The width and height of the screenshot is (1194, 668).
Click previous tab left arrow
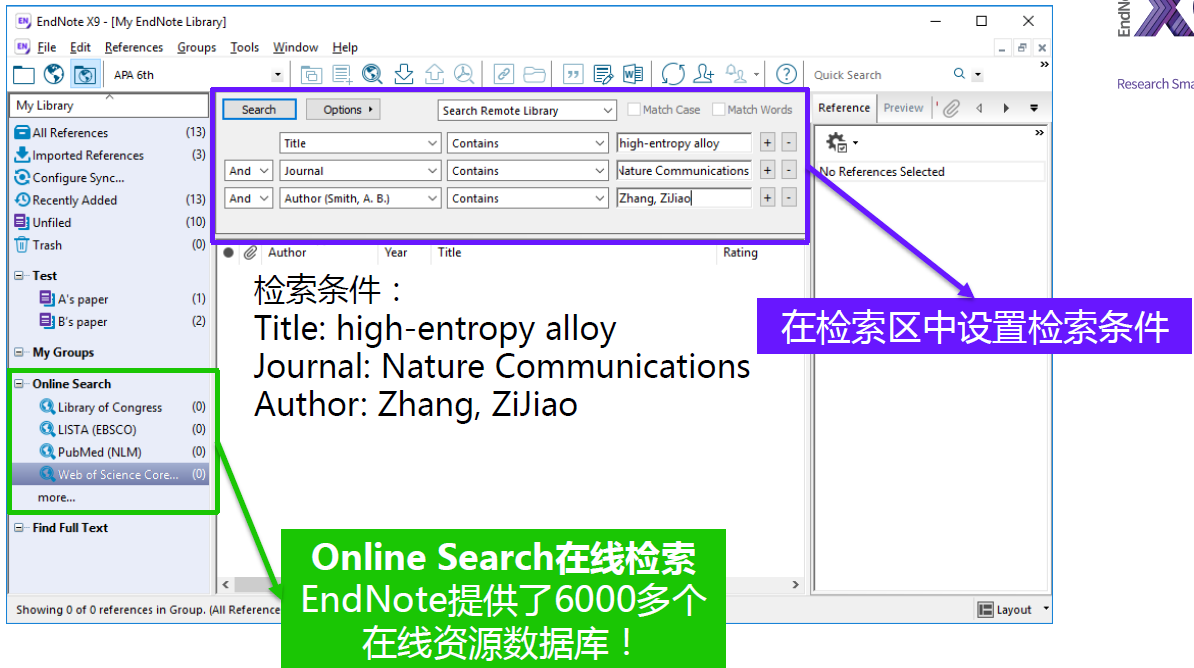[979, 108]
